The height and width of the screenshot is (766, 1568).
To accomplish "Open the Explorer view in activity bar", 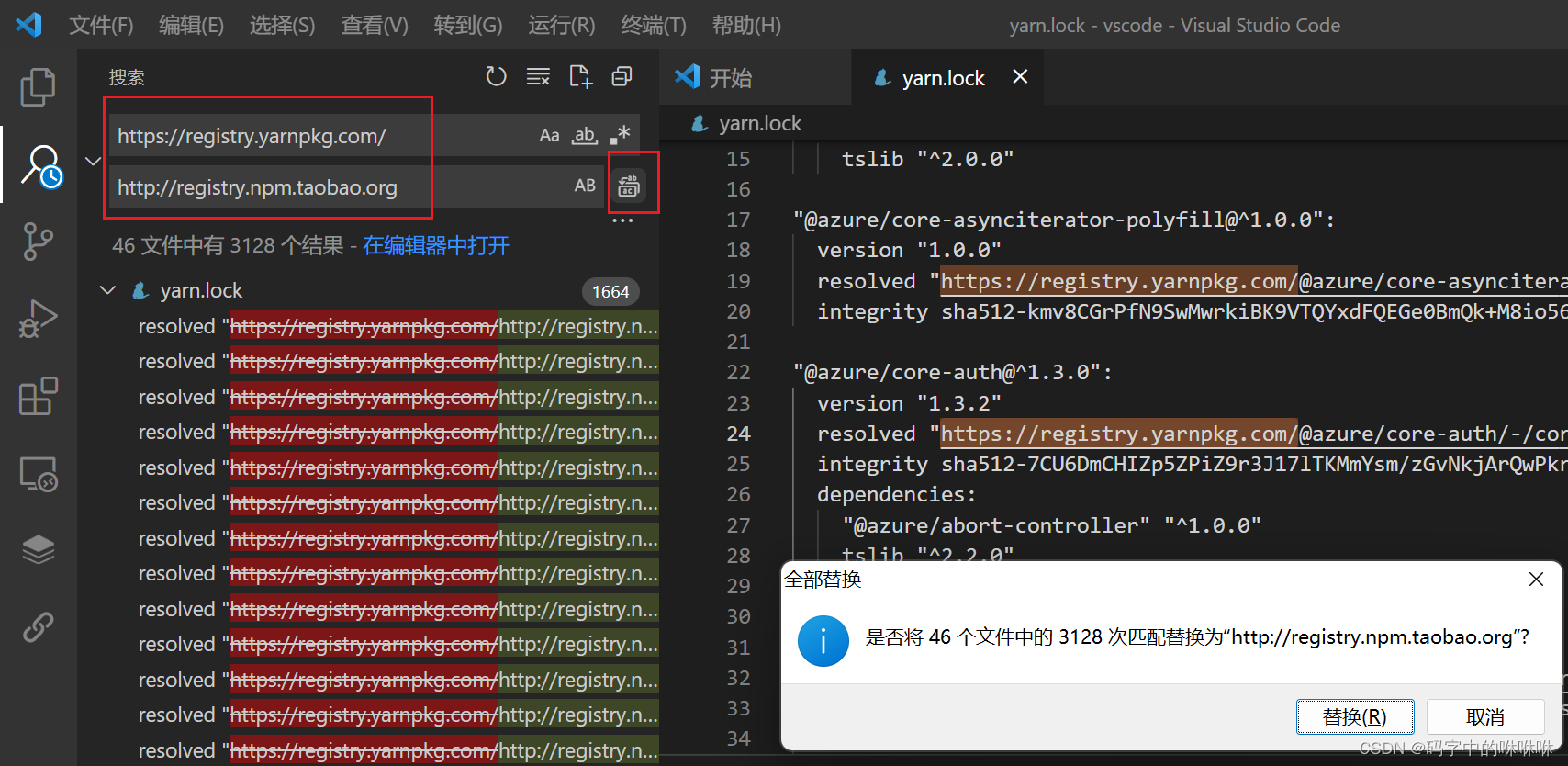I will point(38,87).
